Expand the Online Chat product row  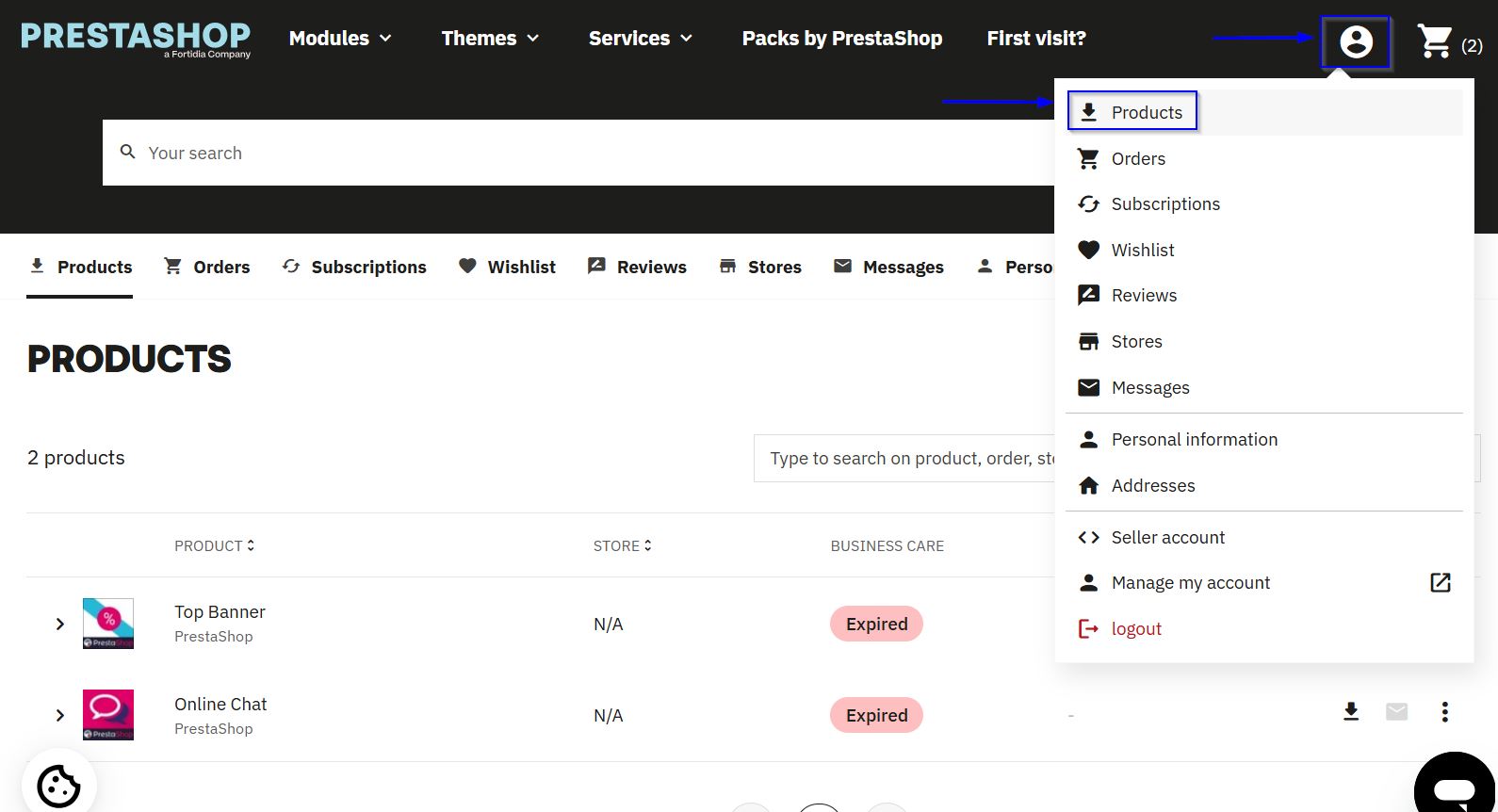click(x=60, y=715)
